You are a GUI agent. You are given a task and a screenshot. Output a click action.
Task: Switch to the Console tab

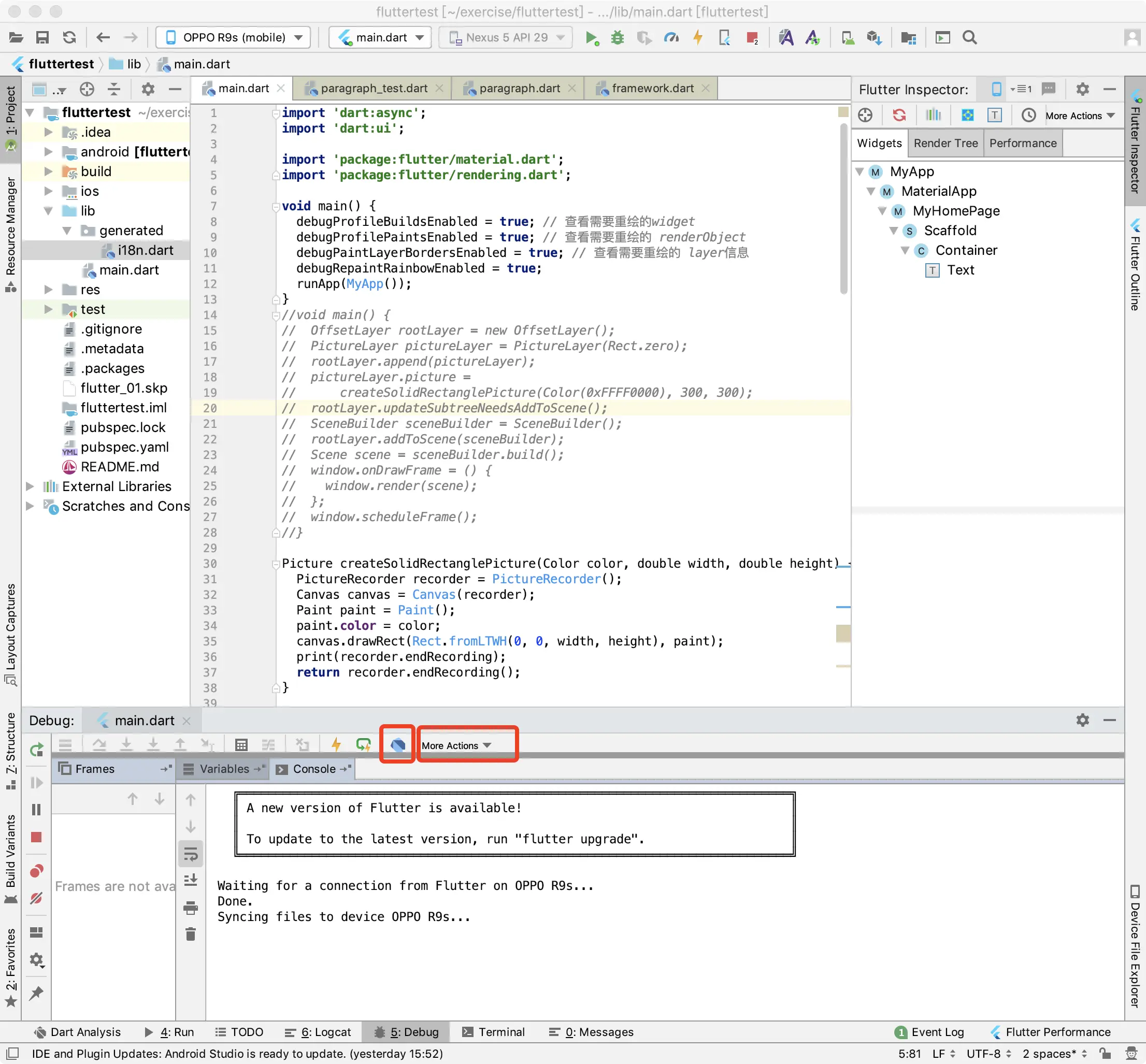pos(313,769)
